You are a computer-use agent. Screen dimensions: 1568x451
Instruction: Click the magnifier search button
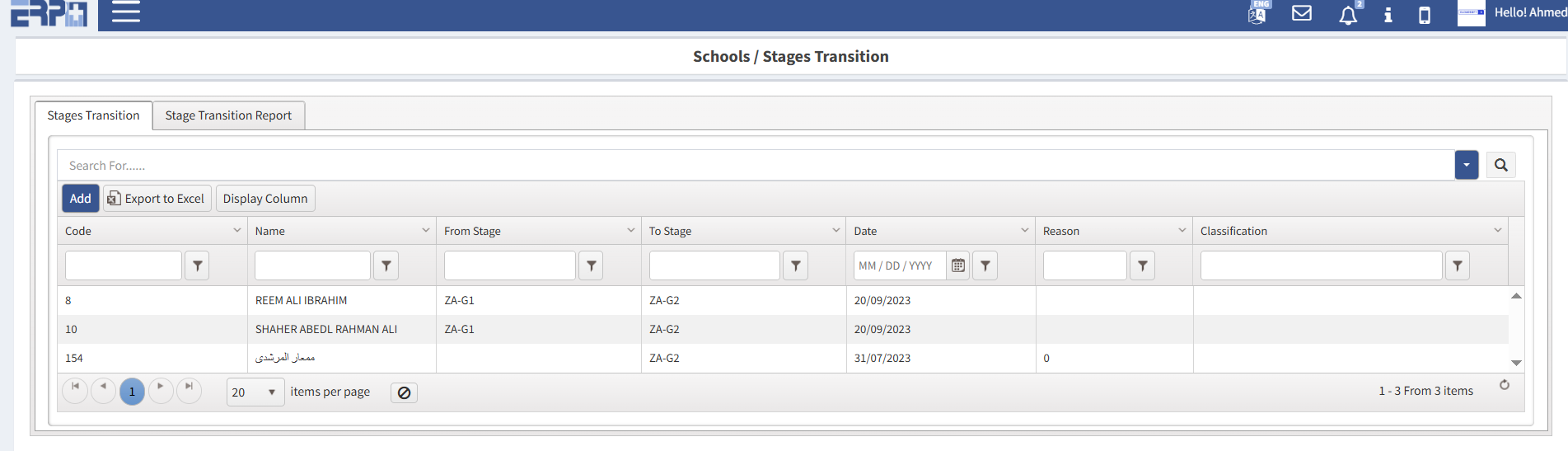pyautogui.click(x=1500, y=165)
